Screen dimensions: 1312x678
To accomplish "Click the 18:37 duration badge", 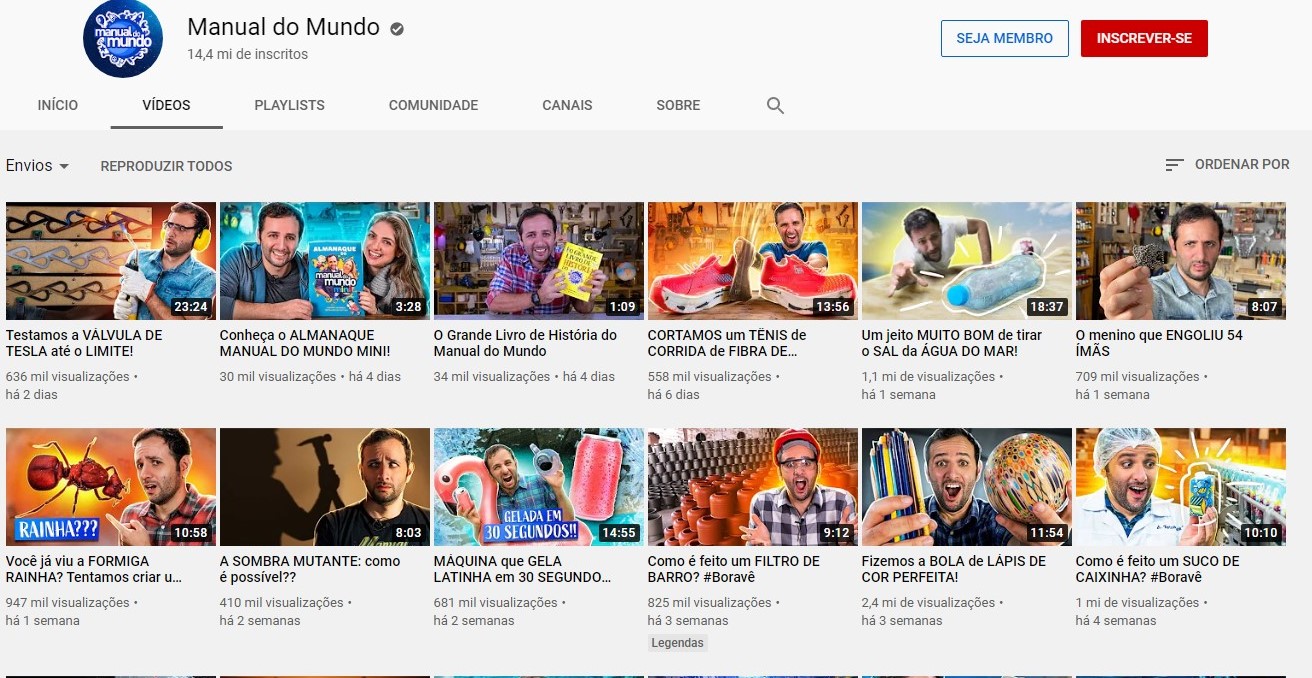I will [x=1046, y=307].
